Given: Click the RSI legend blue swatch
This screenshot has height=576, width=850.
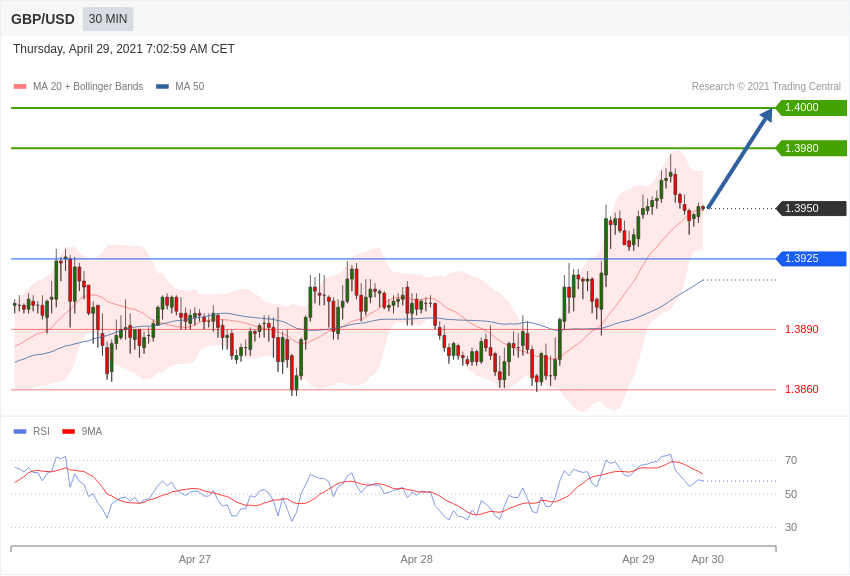Looking at the screenshot, I should click(20, 432).
